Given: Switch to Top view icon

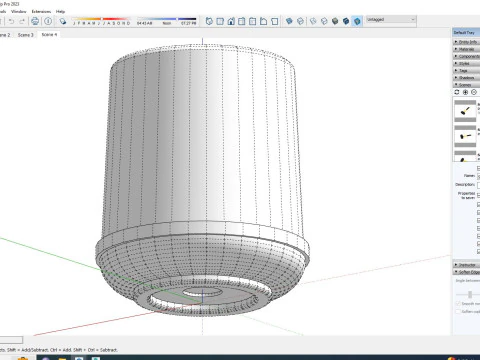Looking at the screenshot, I should pos(220,21).
